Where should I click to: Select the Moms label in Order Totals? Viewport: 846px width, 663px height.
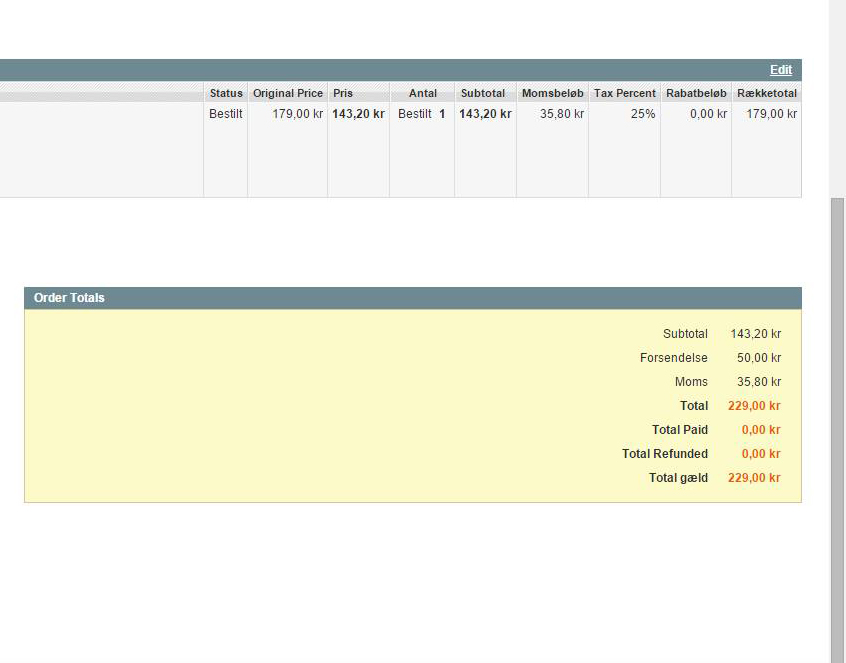691,382
